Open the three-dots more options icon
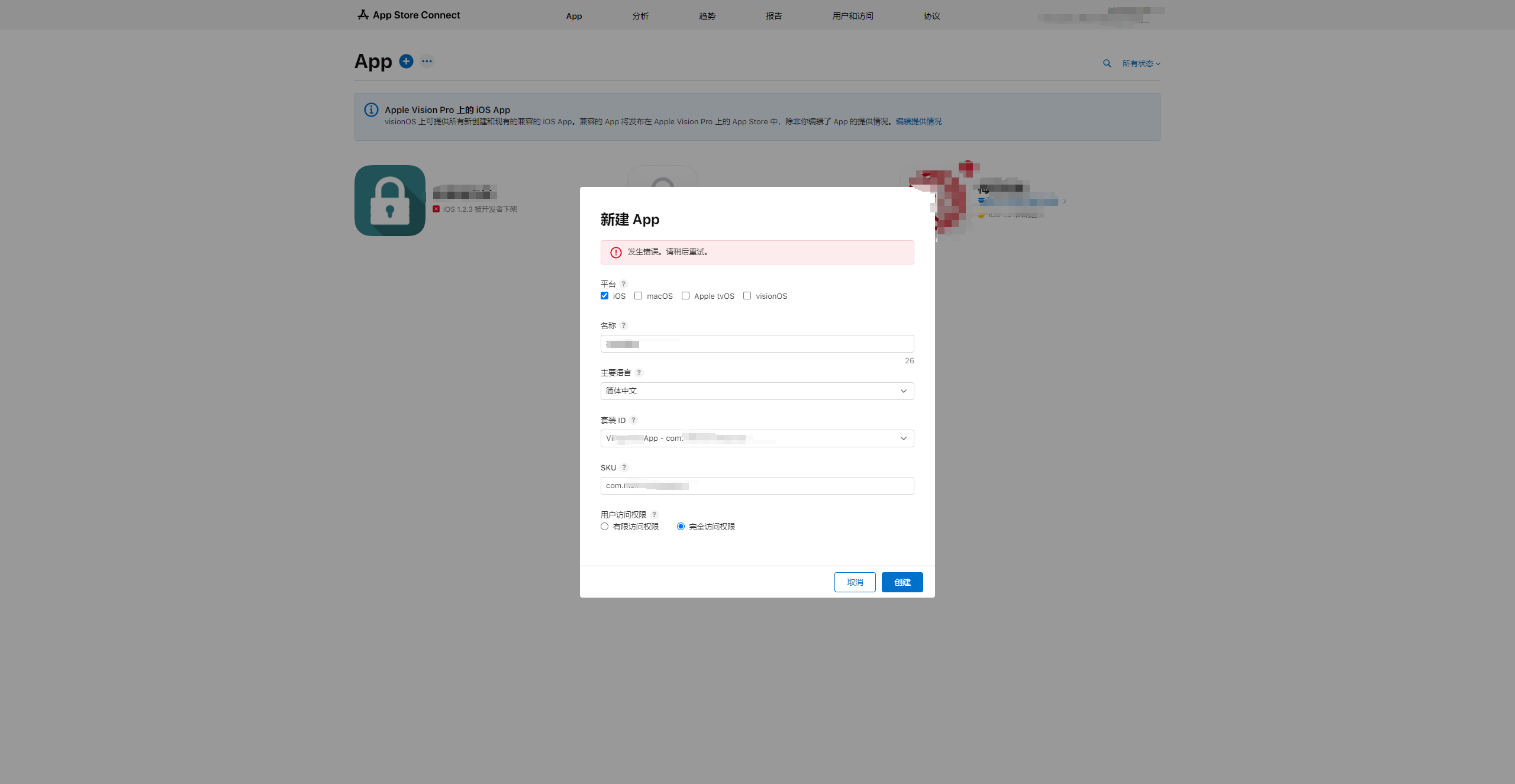The image size is (1515, 784). tap(427, 61)
